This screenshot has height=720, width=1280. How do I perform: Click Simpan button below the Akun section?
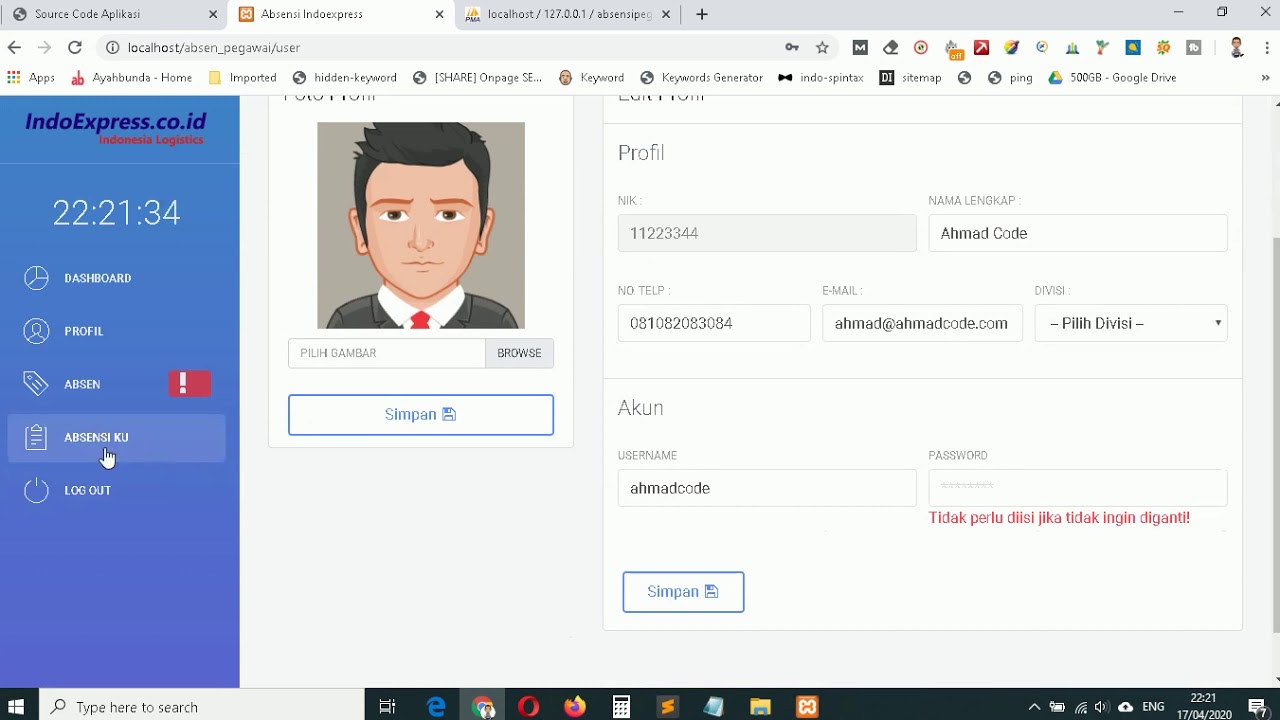pos(683,592)
